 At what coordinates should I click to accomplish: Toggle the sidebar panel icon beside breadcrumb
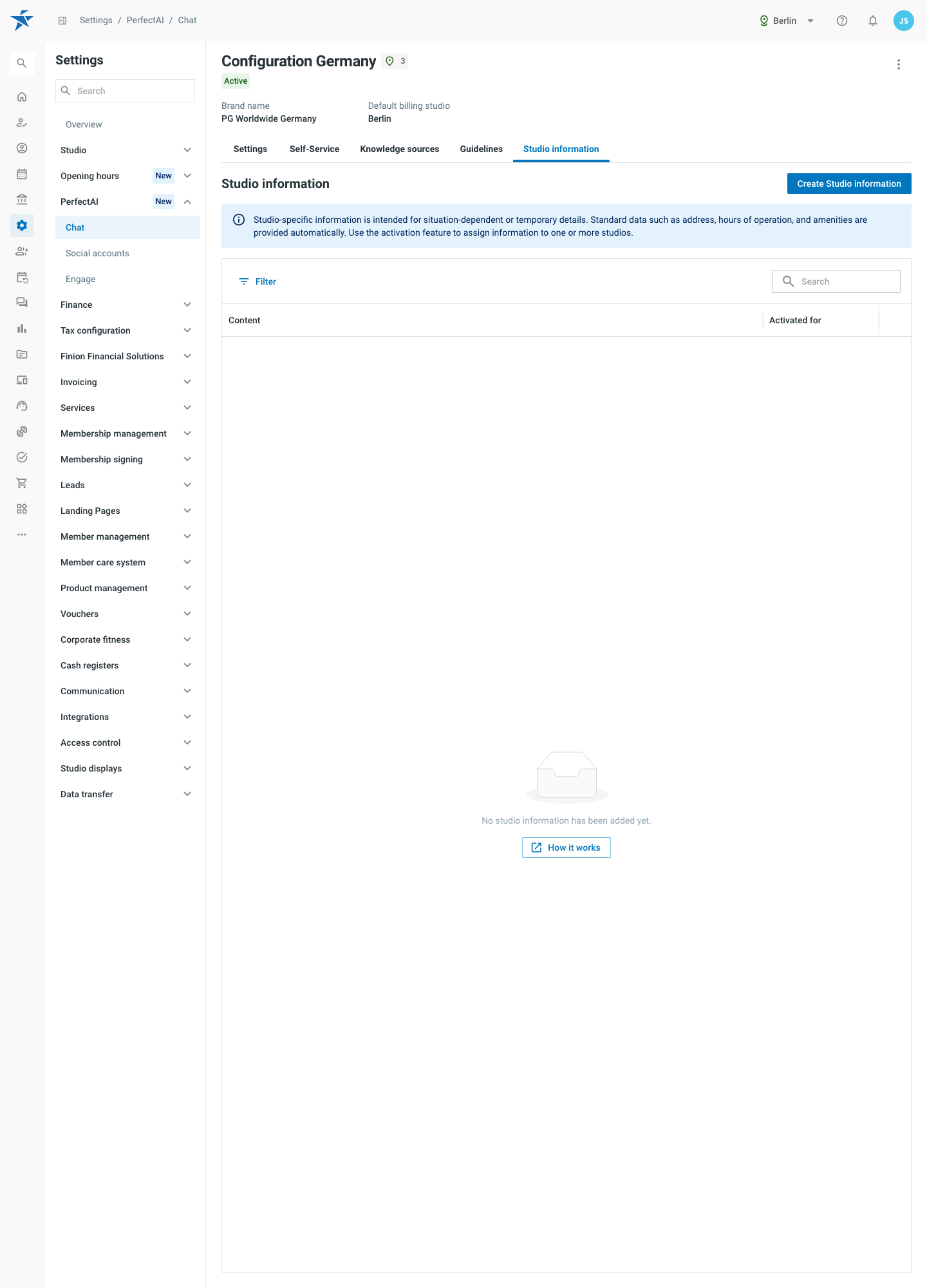click(62, 21)
